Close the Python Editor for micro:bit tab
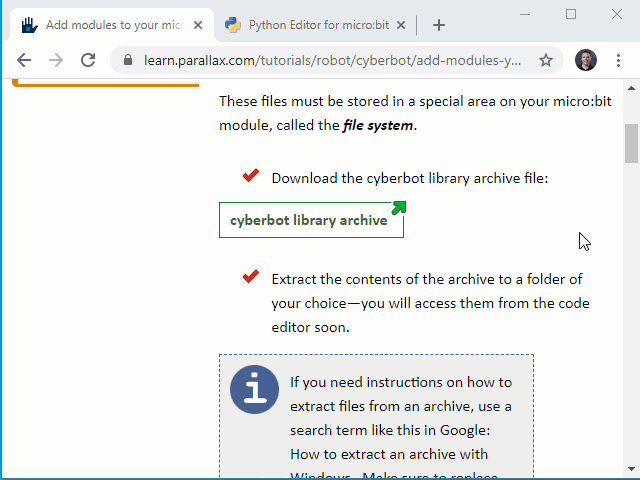This screenshot has width=640, height=480. (x=401, y=25)
